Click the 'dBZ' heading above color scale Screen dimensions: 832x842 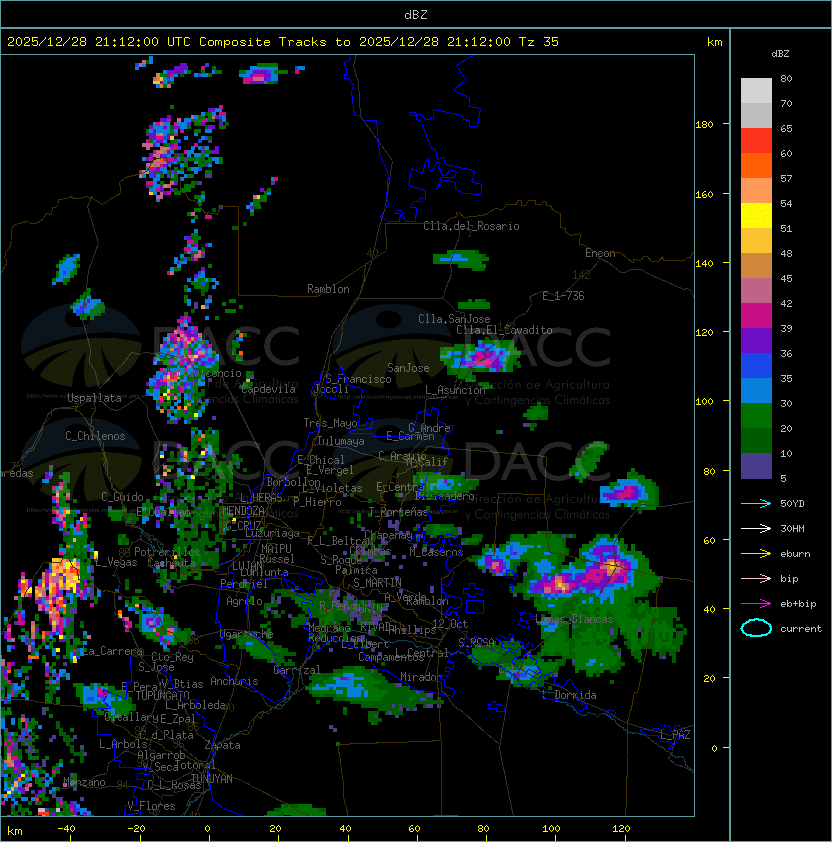780,54
